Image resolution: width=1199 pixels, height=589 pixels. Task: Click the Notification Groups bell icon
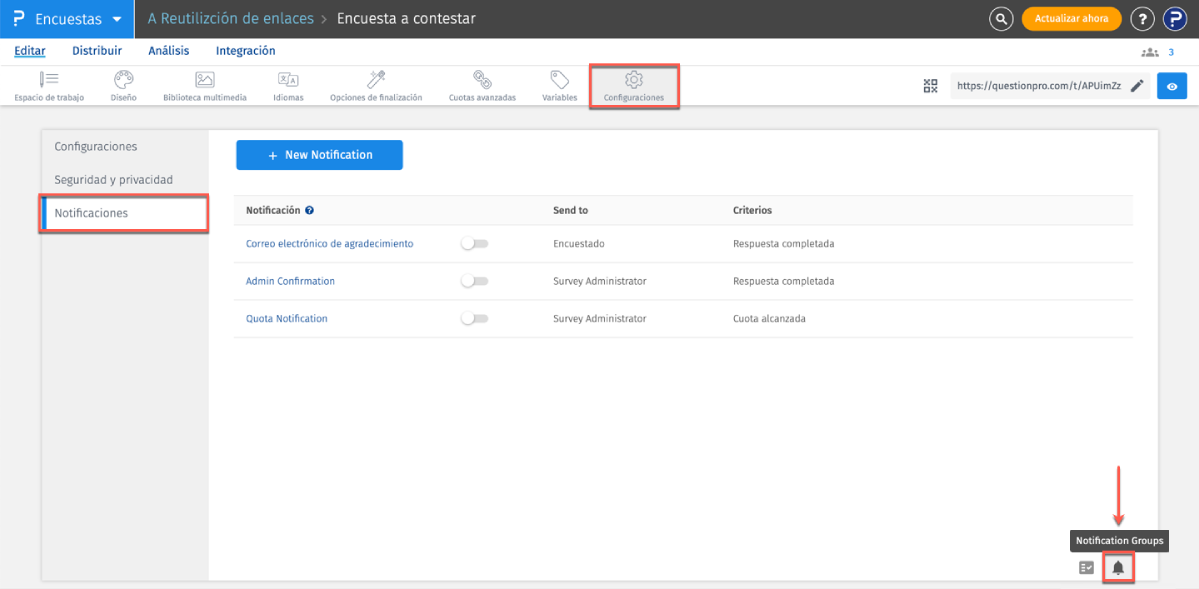[1118, 568]
